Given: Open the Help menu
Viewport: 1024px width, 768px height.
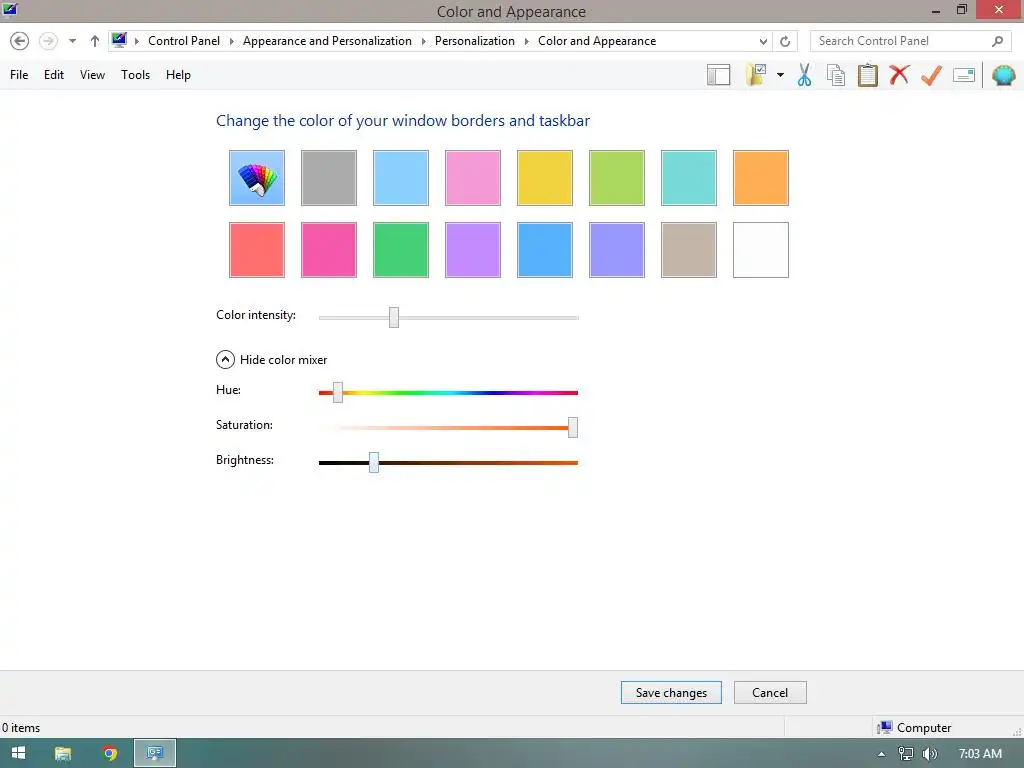Looking at the screenshot, I should coord(178,74).
